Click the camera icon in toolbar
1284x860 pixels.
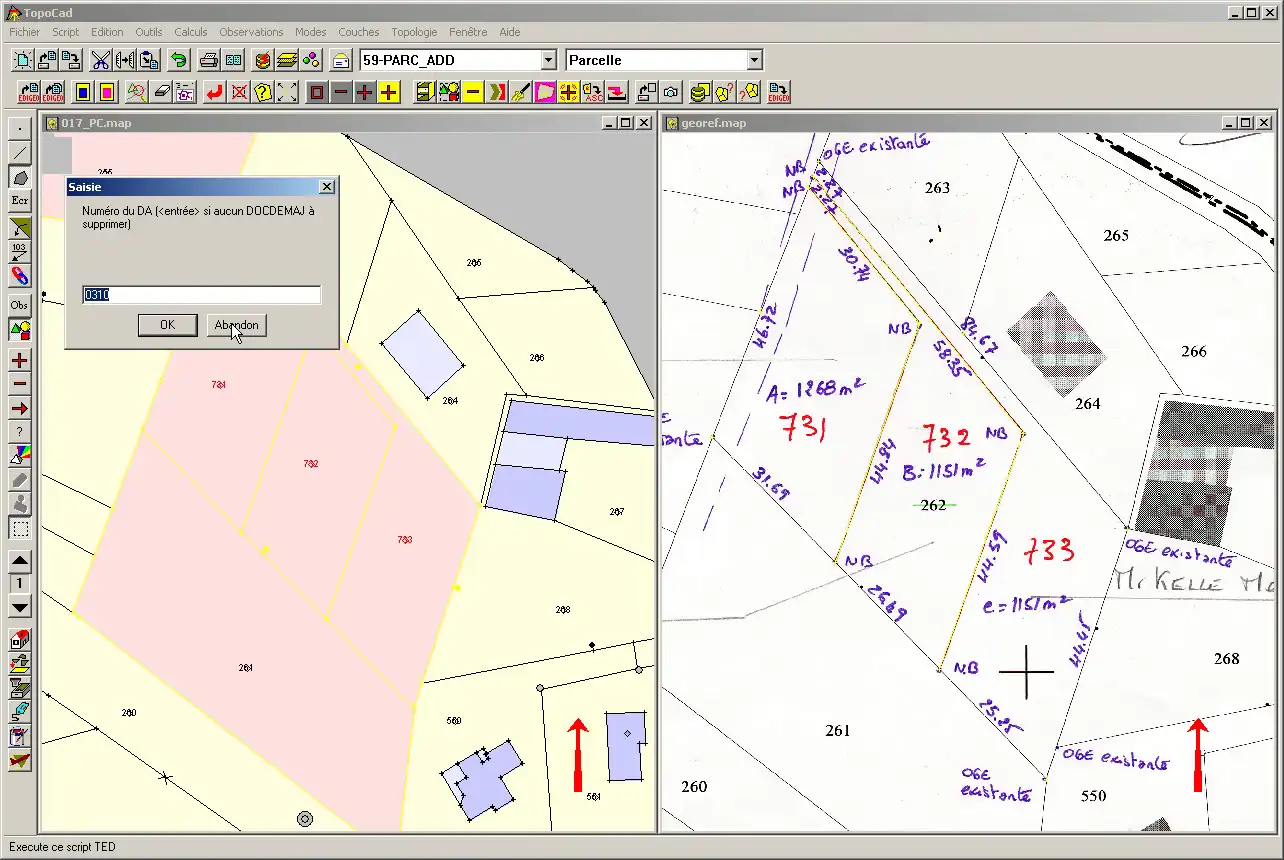click(671, 92)
